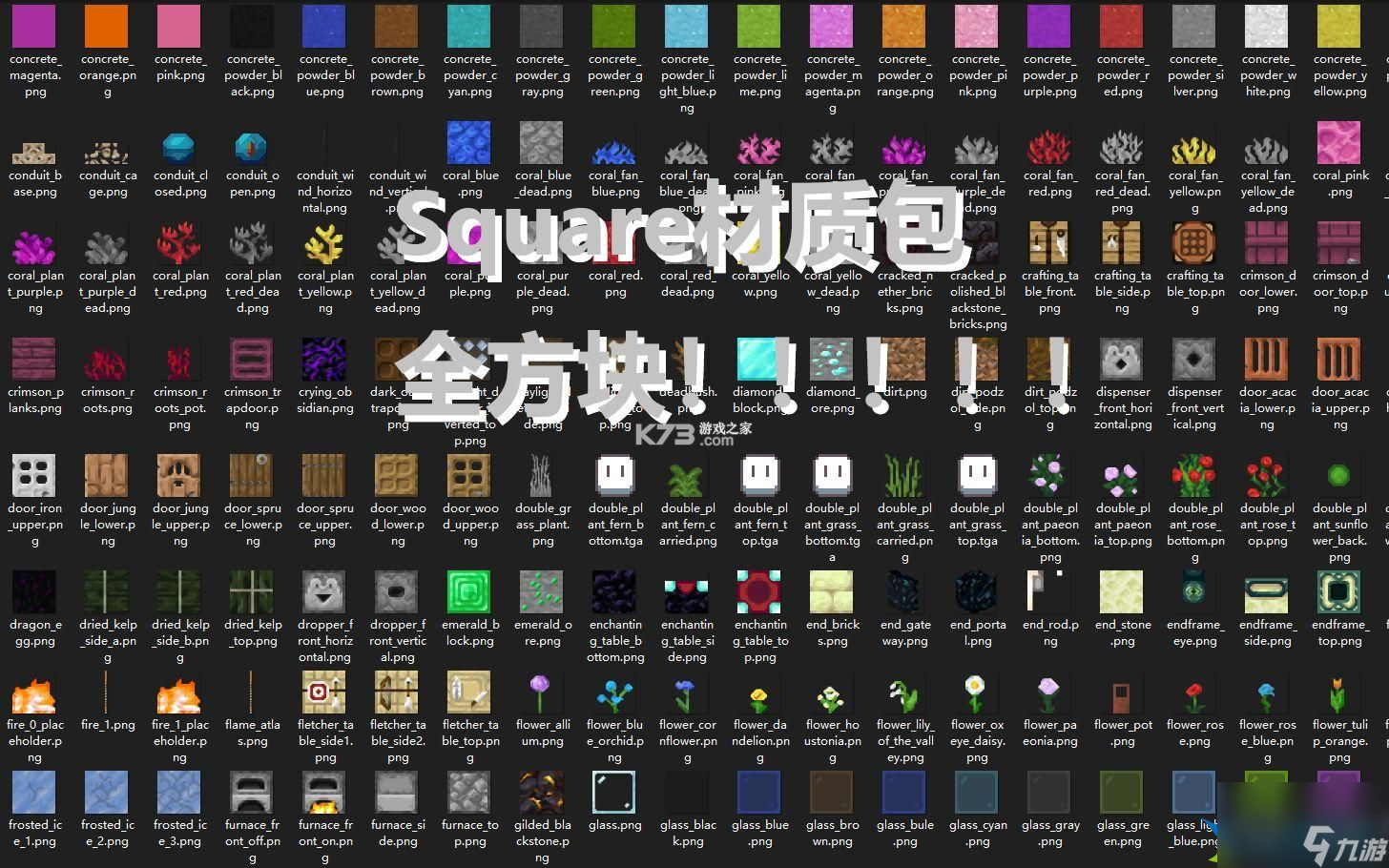The width and height of the screenshot is (1389, 868).
Task: Select crafting_table_front.png icon
Action: pos(1049,242)
